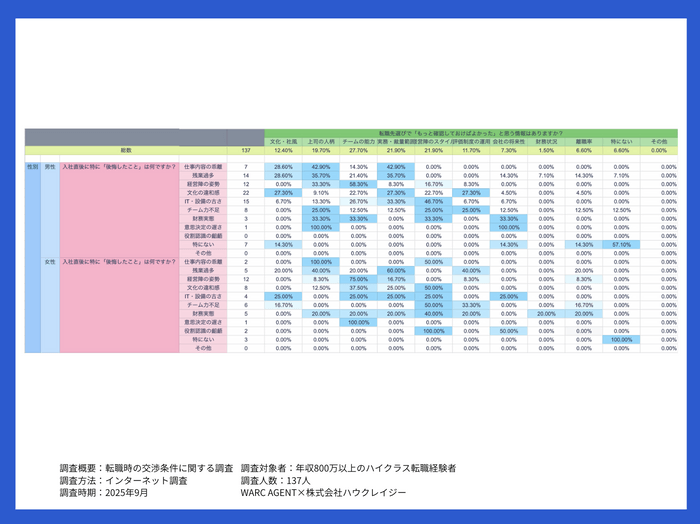The width and height of the screenshot is (700, 524).
Task: Select the その他 column header
Action: (658, 142)
